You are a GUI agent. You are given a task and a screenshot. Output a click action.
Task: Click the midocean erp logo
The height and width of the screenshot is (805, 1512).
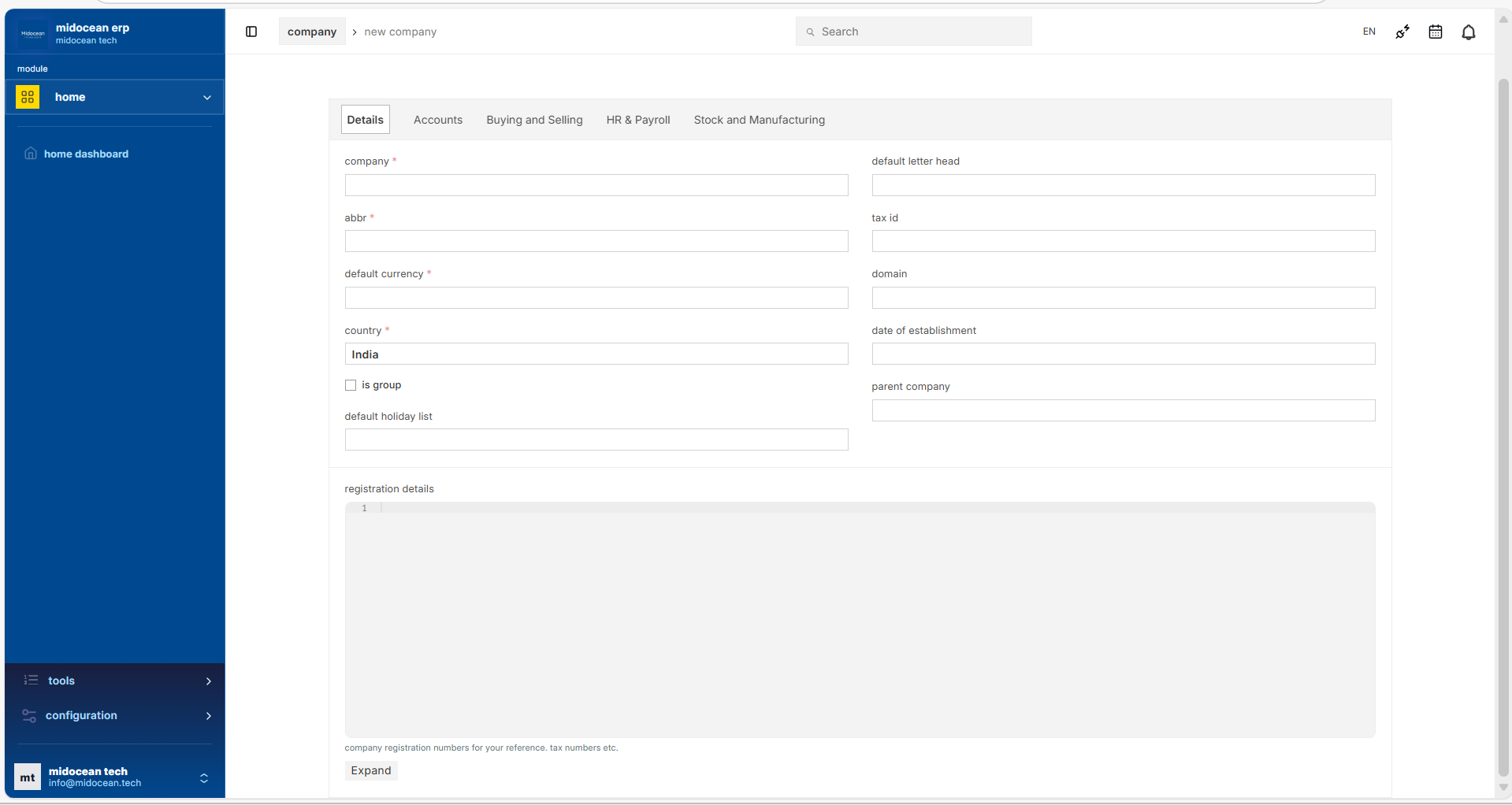coord(33,34)
